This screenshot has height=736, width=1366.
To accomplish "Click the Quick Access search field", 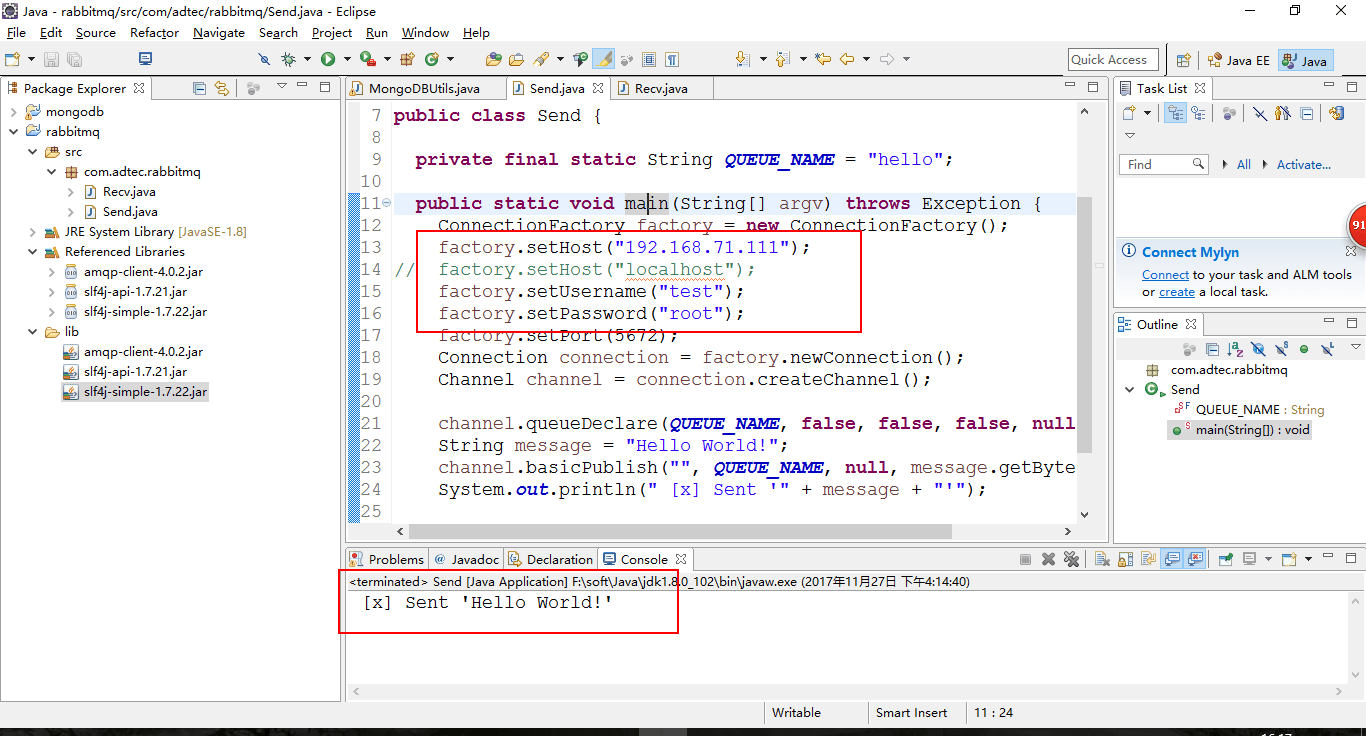I will pos(1113,60).
